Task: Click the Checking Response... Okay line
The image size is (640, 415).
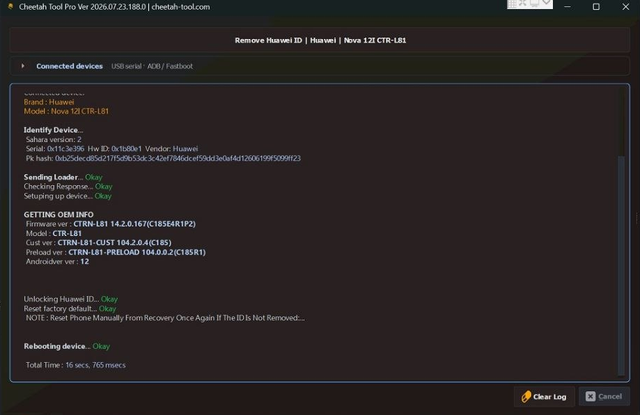Action: pos(68,186)
